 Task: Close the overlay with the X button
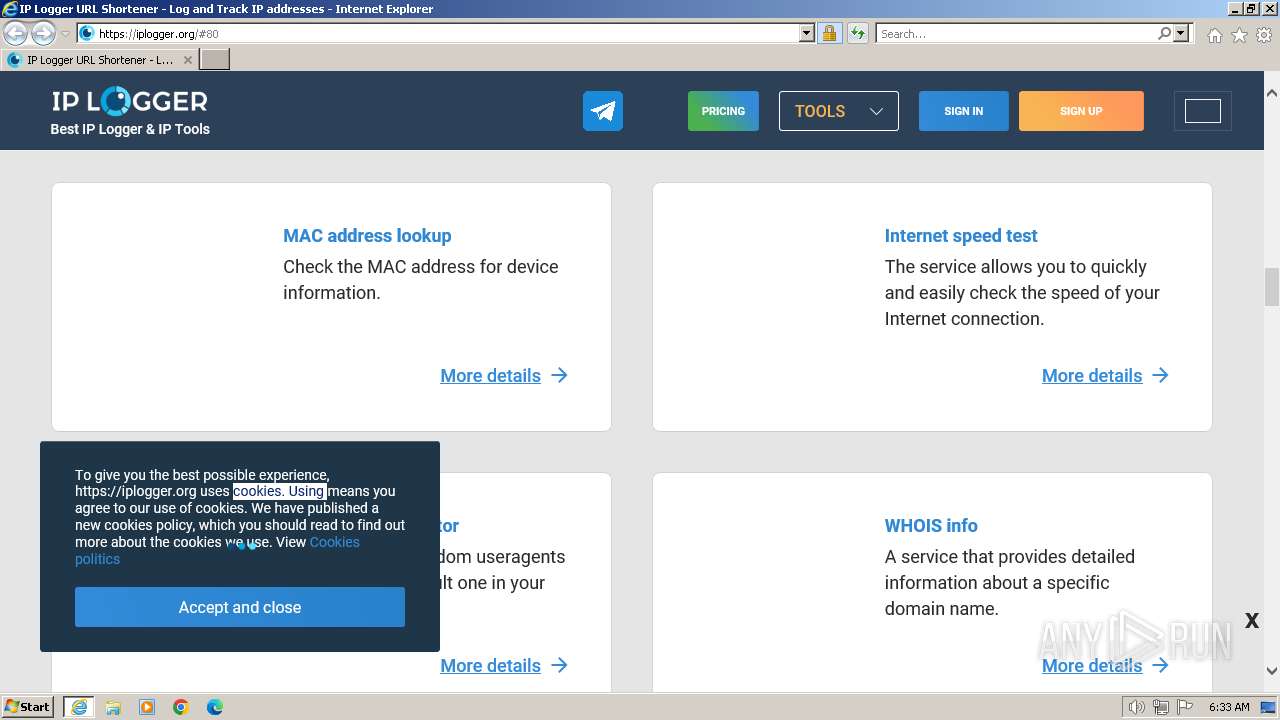pyautogui.click(x=1251, y=621)
